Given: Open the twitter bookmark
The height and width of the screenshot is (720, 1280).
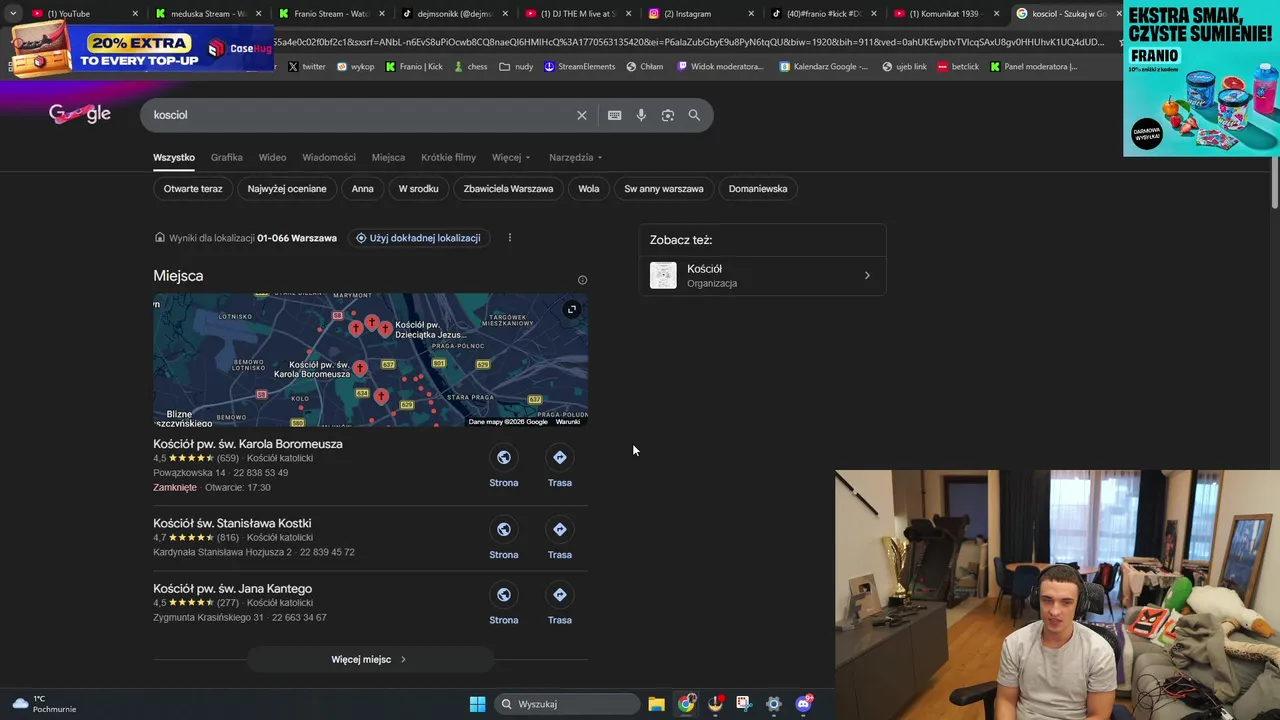Looking at the screenshot, I should point(306,67).
